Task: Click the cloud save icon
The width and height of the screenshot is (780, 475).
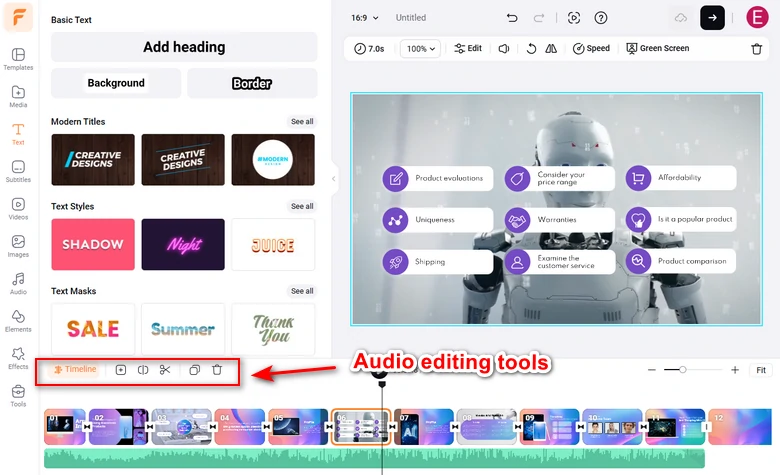Action: pos(681,18)
